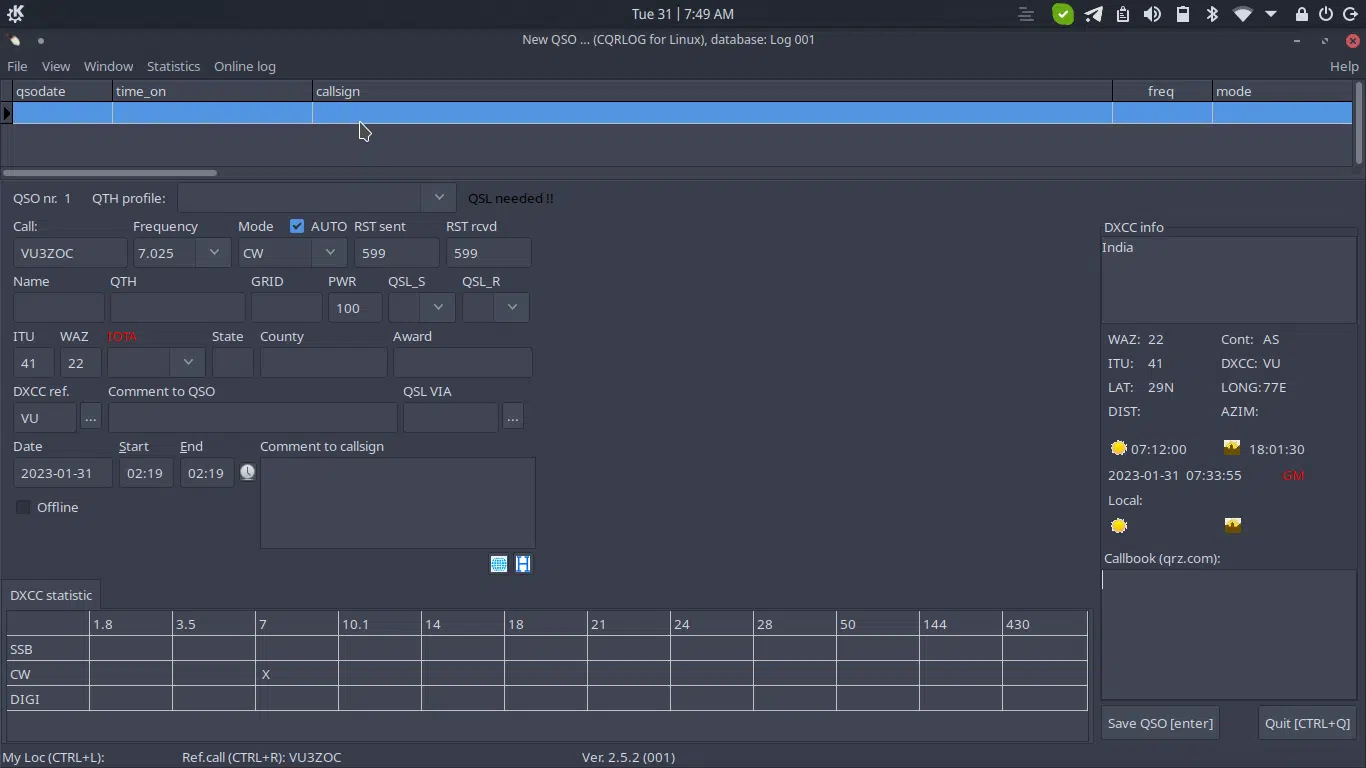Click the qsodate column header
The image size is (1366, 768).
coord(62,91)
